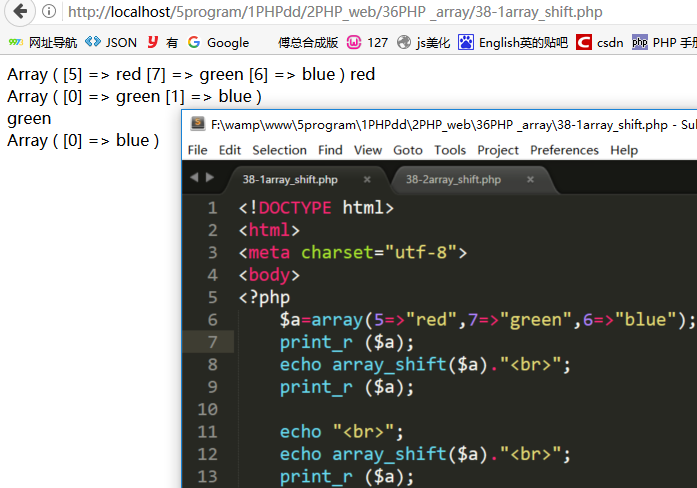Screen dimensions: 697x488
Task: Close the 38-2array_shift.php tab
Action: coord(530,180)
